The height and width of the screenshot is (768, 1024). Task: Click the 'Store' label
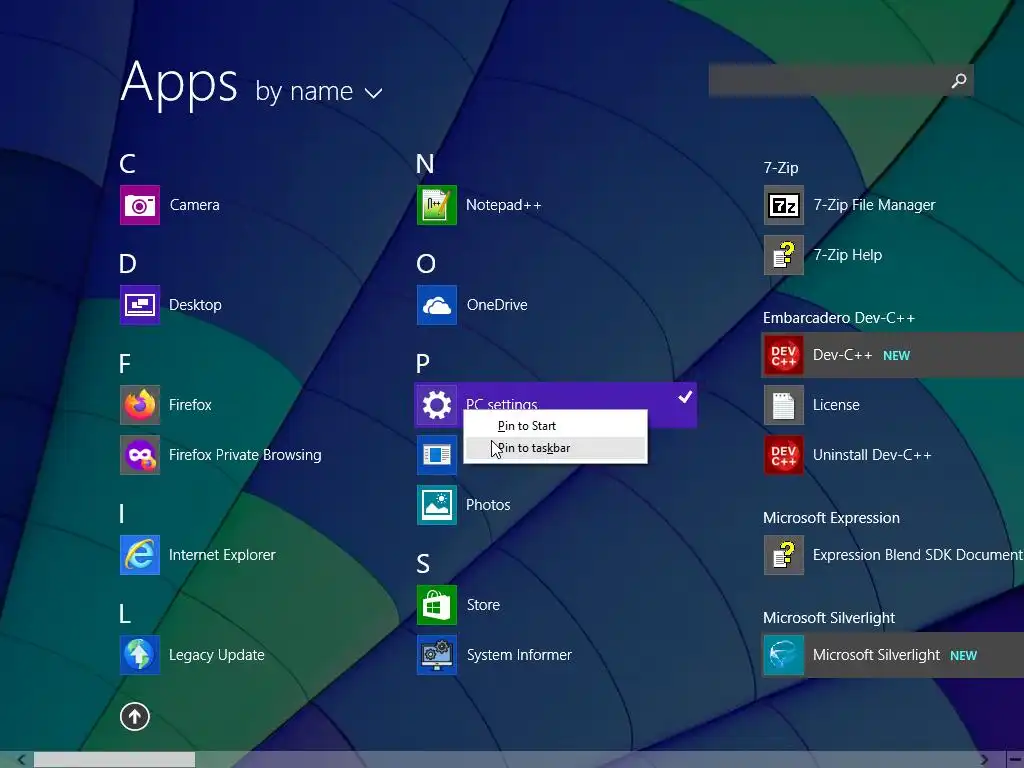[483, 605]
